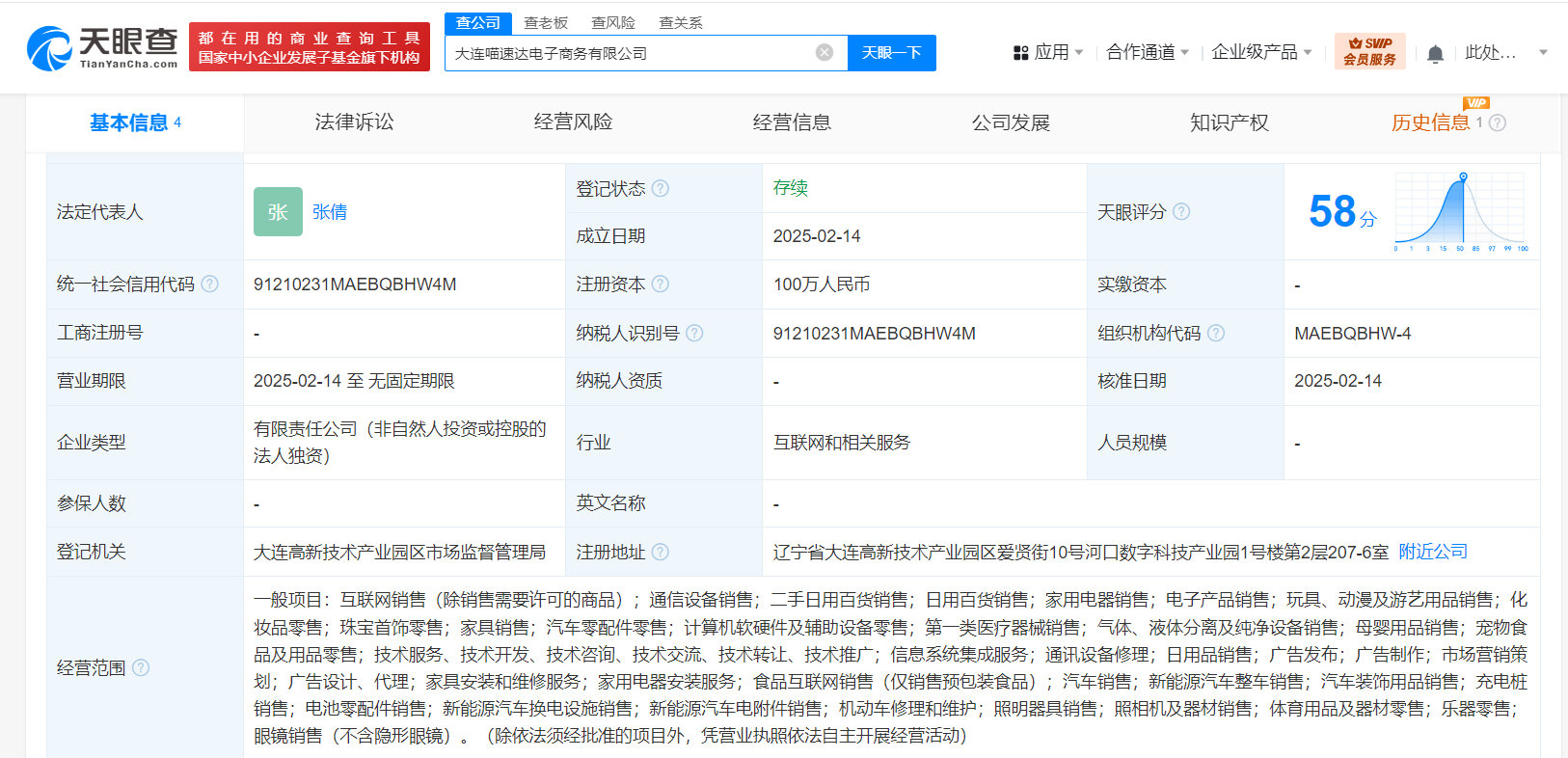
Task: Open the notification bell
Action: tap(1435, 54)
